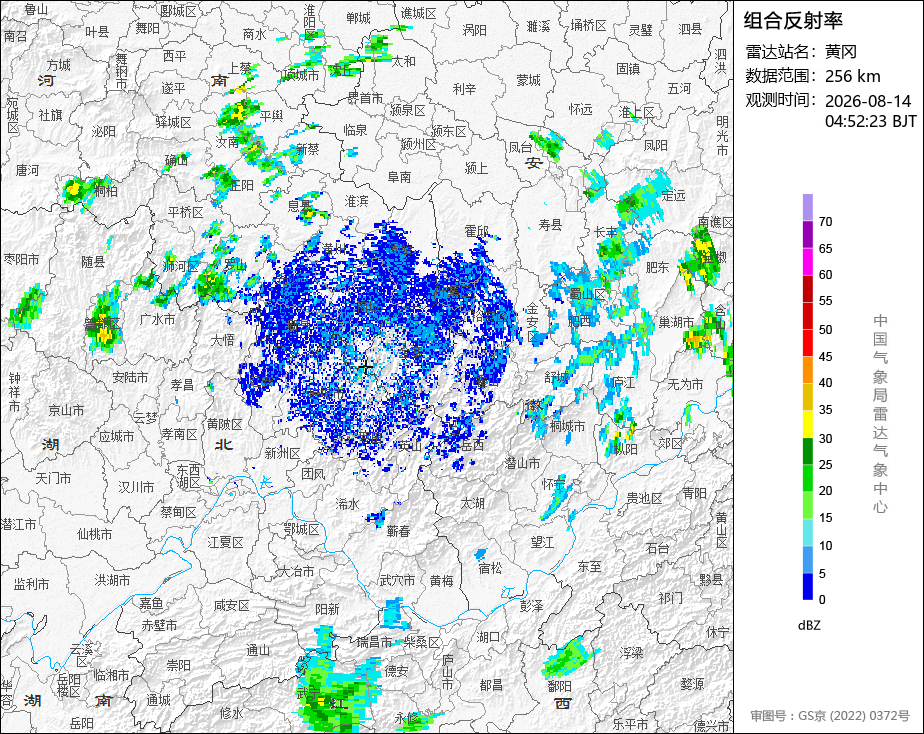Click the 审图号 GS京 (2022) 0372号 text
The width and height of the screenshot is (924, 734).
coord(830,716)
